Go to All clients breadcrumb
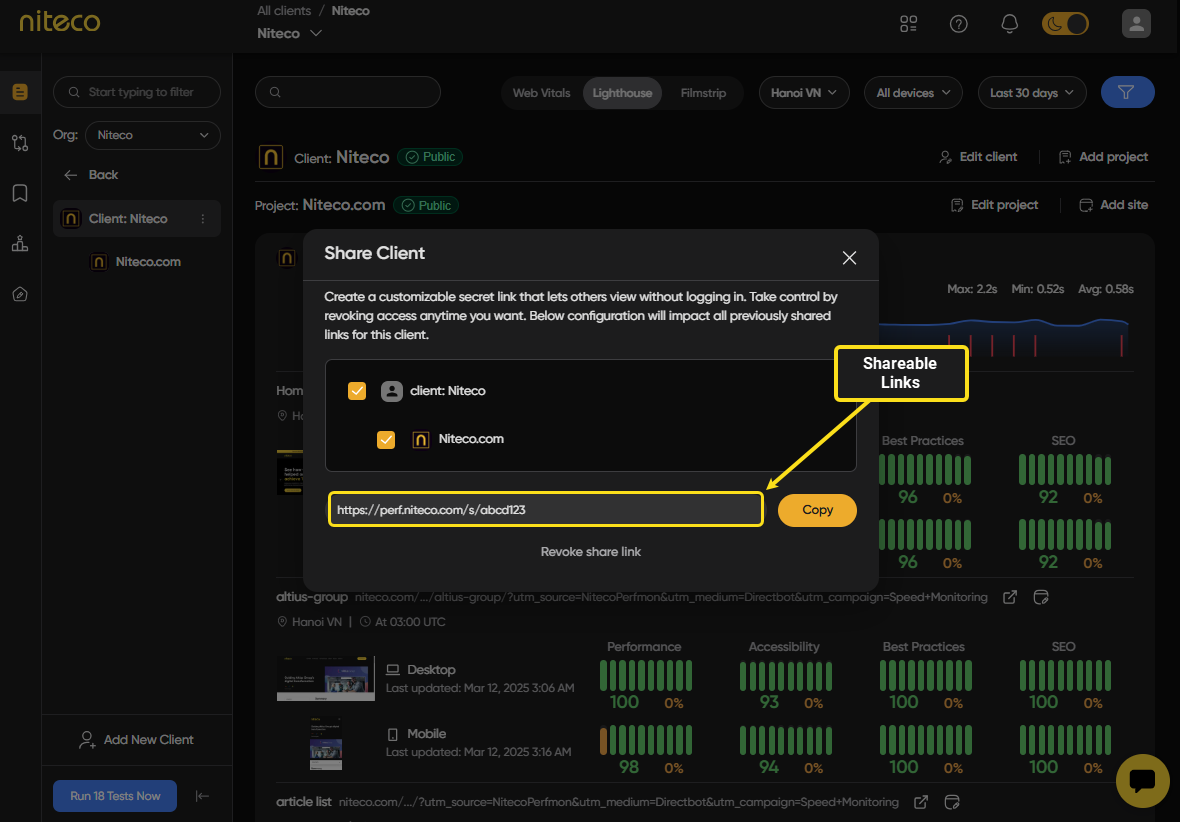The height and width of the screenshot is (822, 1180). tap(284, 11)
